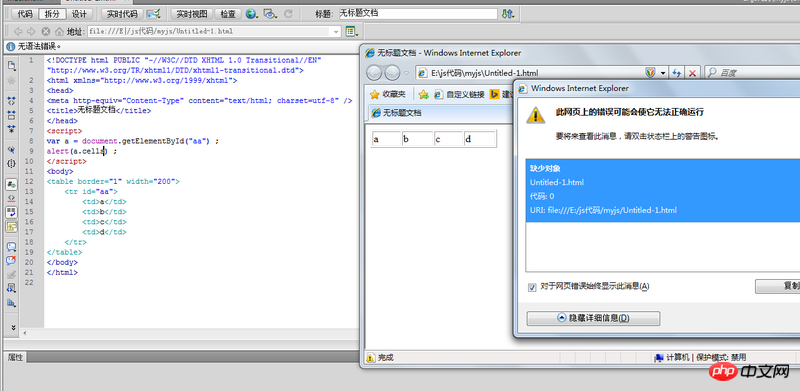The height and width of the screenshot is (391, 800).
Task: Click the info icon by 无语法错误
Action: (11, 46)
